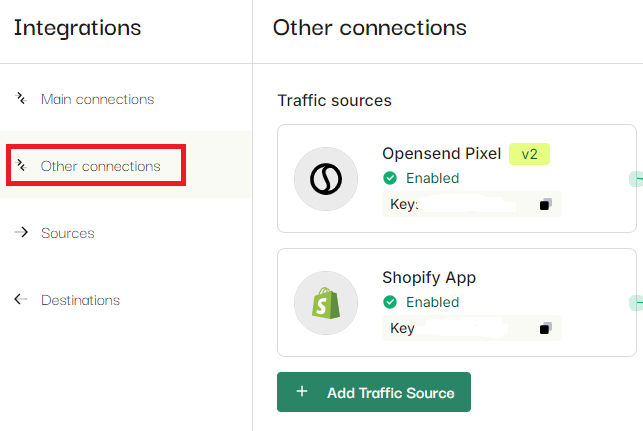Click the v2 badge on Opensend Pixel

[x=529, y=154]
